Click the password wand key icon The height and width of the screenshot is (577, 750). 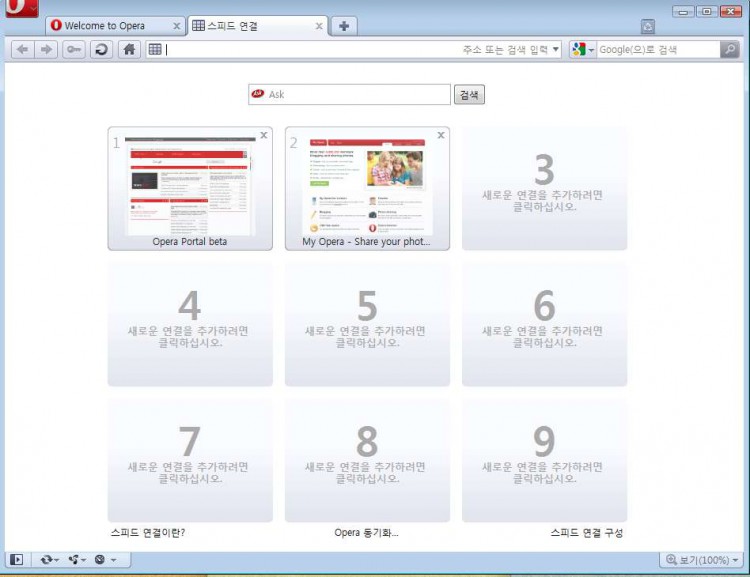click(x=74, y=50)
